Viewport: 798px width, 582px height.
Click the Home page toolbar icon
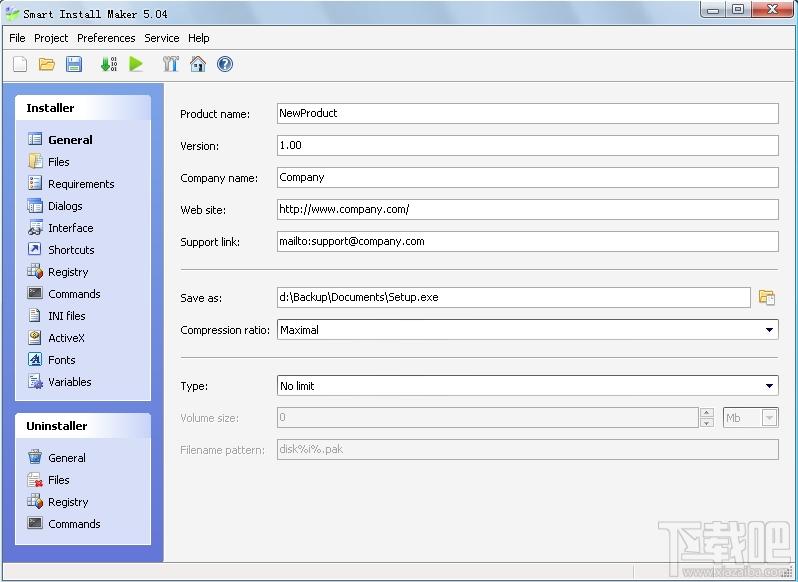pos(197,64)
